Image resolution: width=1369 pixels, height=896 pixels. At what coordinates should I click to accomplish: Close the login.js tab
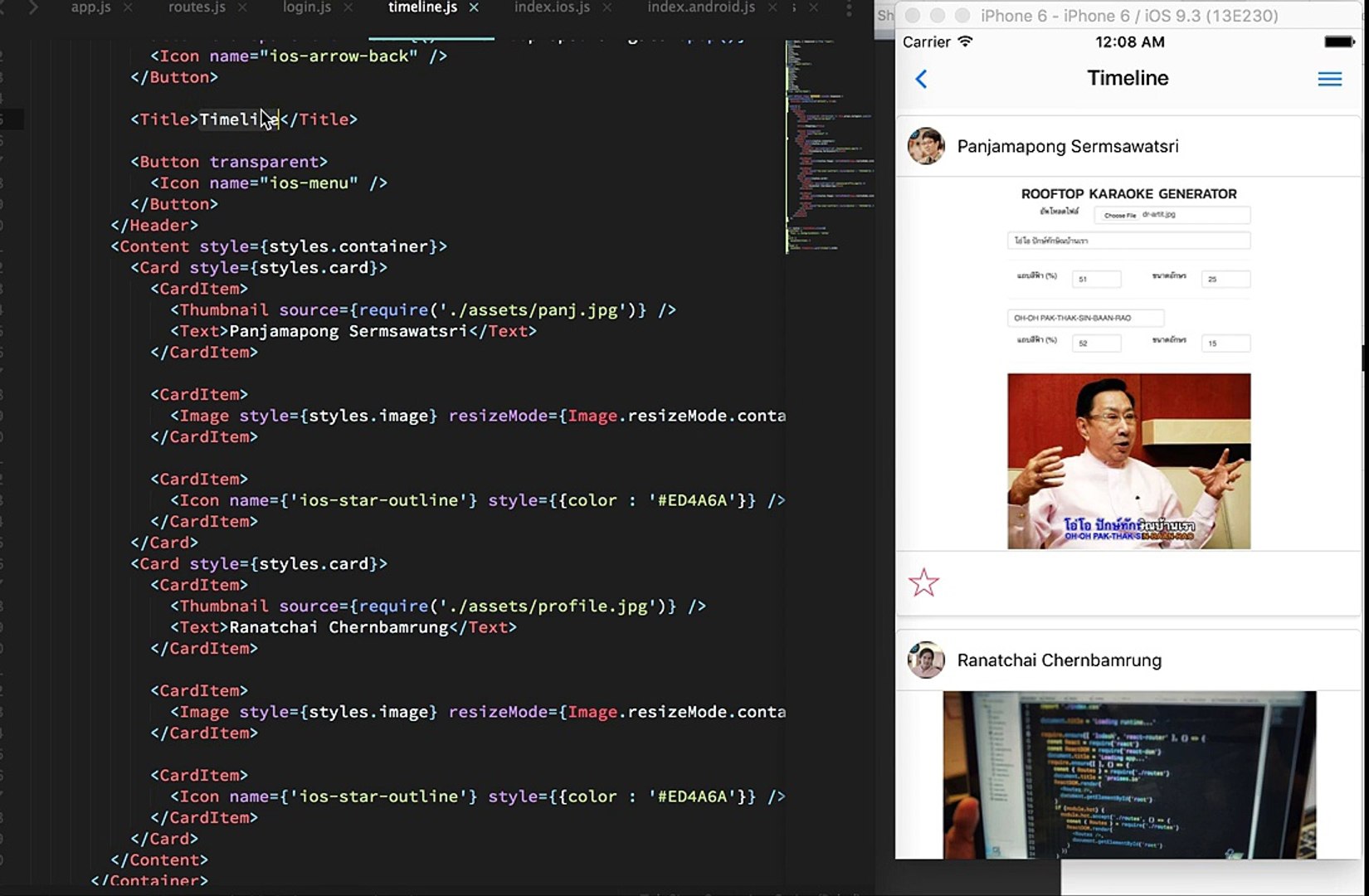[348, 7]
